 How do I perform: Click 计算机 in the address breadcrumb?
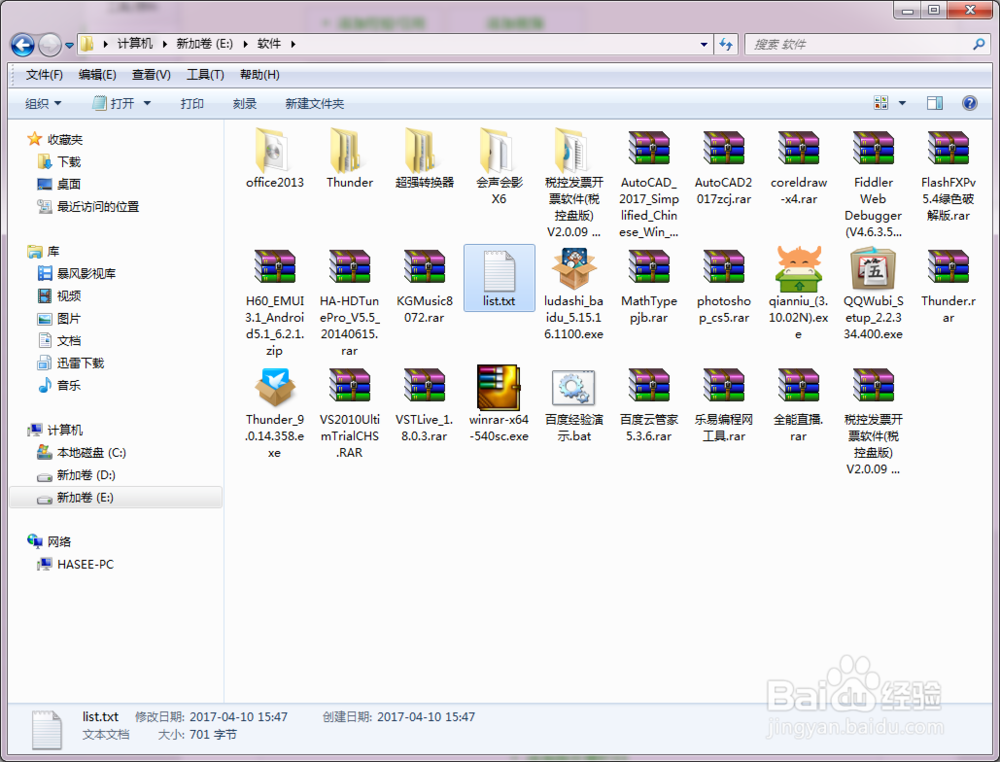pos(135,43)
